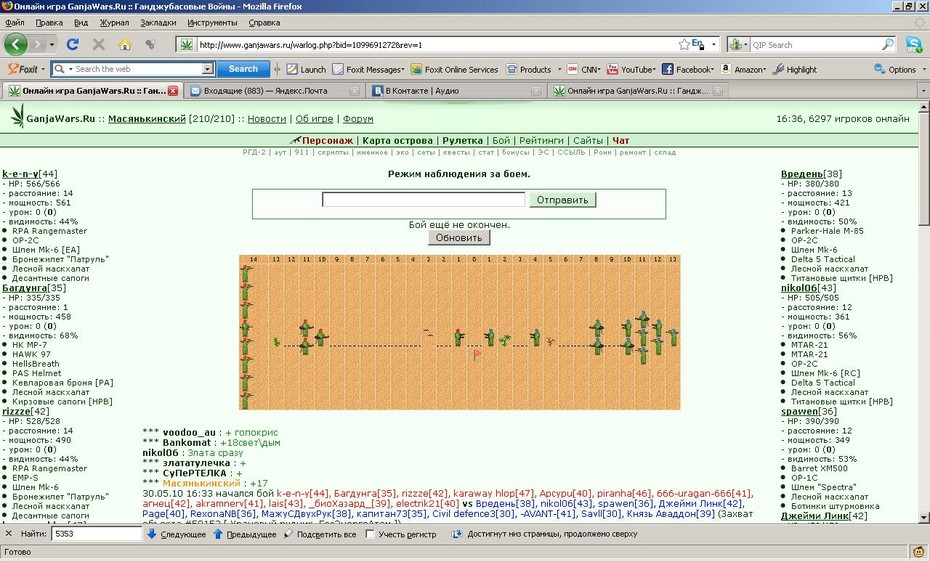Open the Инструменты menu
Screen dimensions: 930x562
(x=212, y=23)
